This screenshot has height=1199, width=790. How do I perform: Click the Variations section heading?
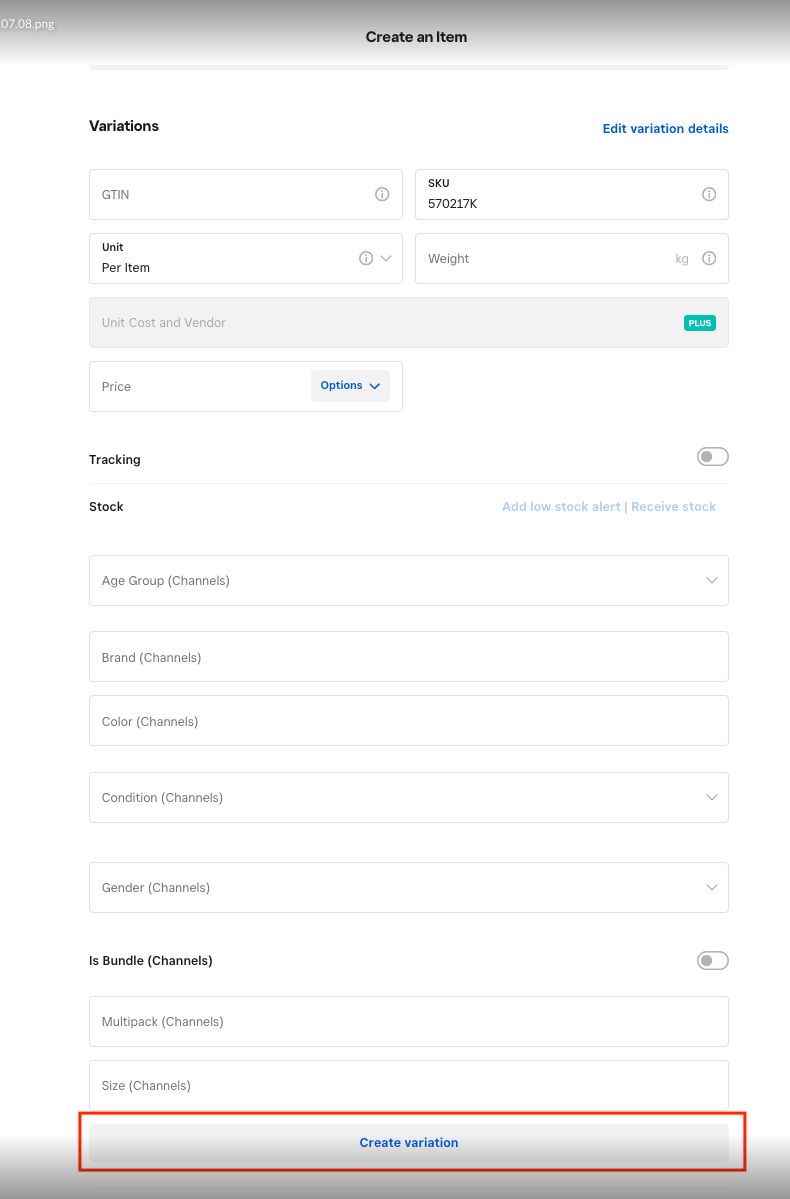pos(124,126)
